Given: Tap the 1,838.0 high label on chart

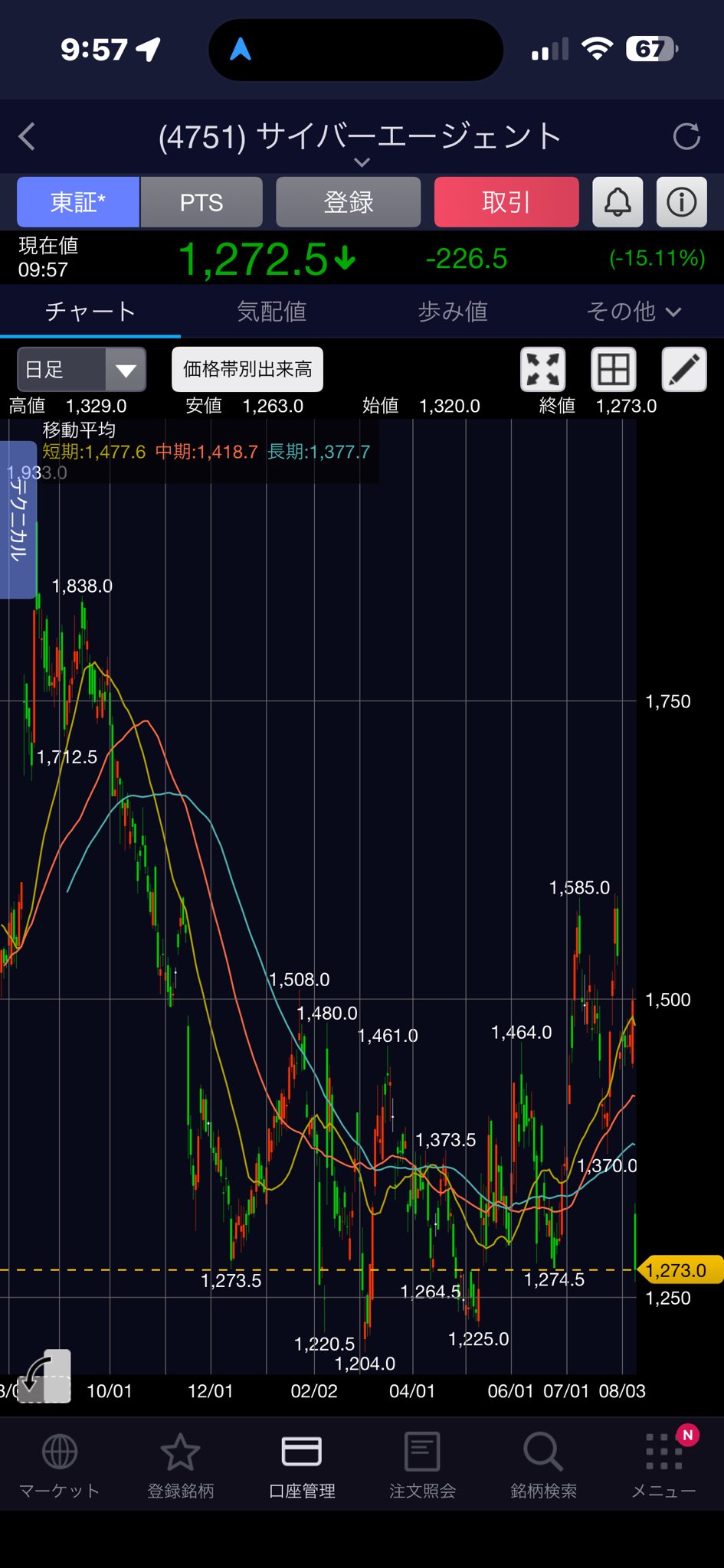Looking at the screenshot, I should coord(82,586).
